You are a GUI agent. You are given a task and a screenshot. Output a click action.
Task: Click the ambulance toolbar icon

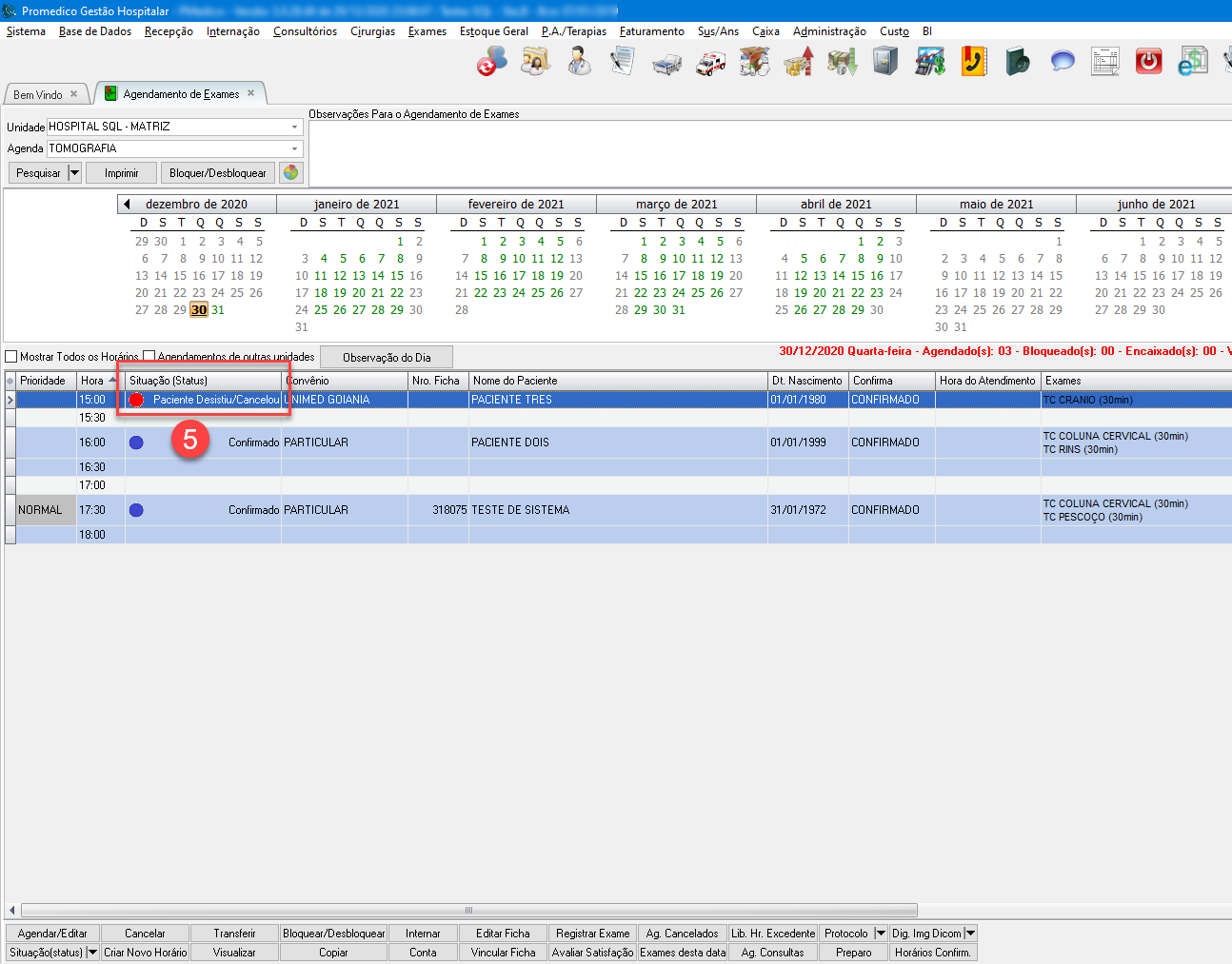[710, 63]
